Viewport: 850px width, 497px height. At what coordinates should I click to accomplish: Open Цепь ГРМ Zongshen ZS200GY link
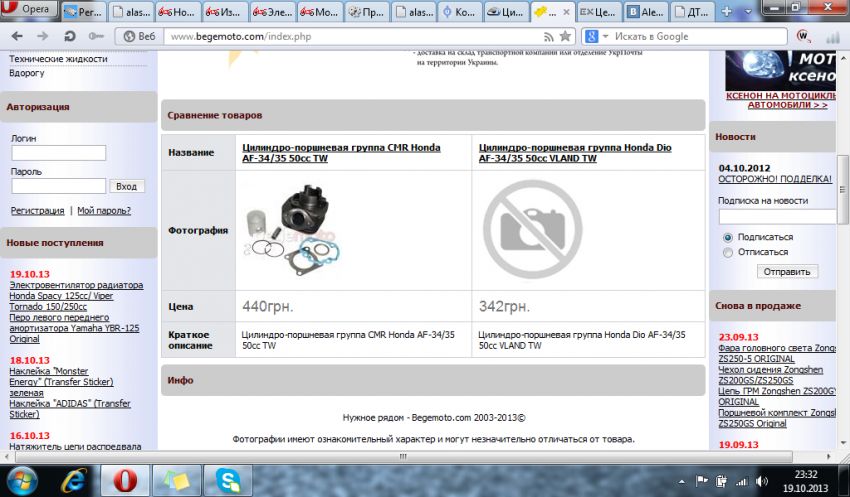pos(777,396)
